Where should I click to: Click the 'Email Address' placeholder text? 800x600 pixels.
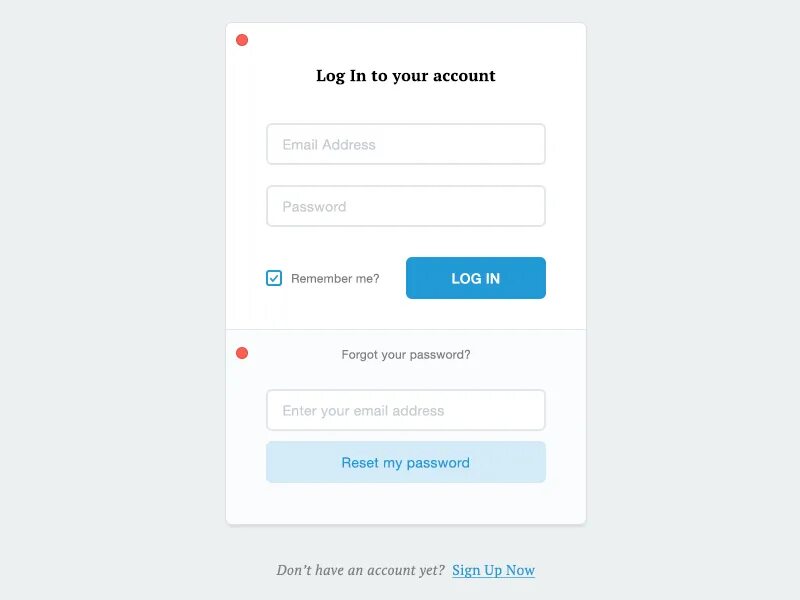(329, 145)
